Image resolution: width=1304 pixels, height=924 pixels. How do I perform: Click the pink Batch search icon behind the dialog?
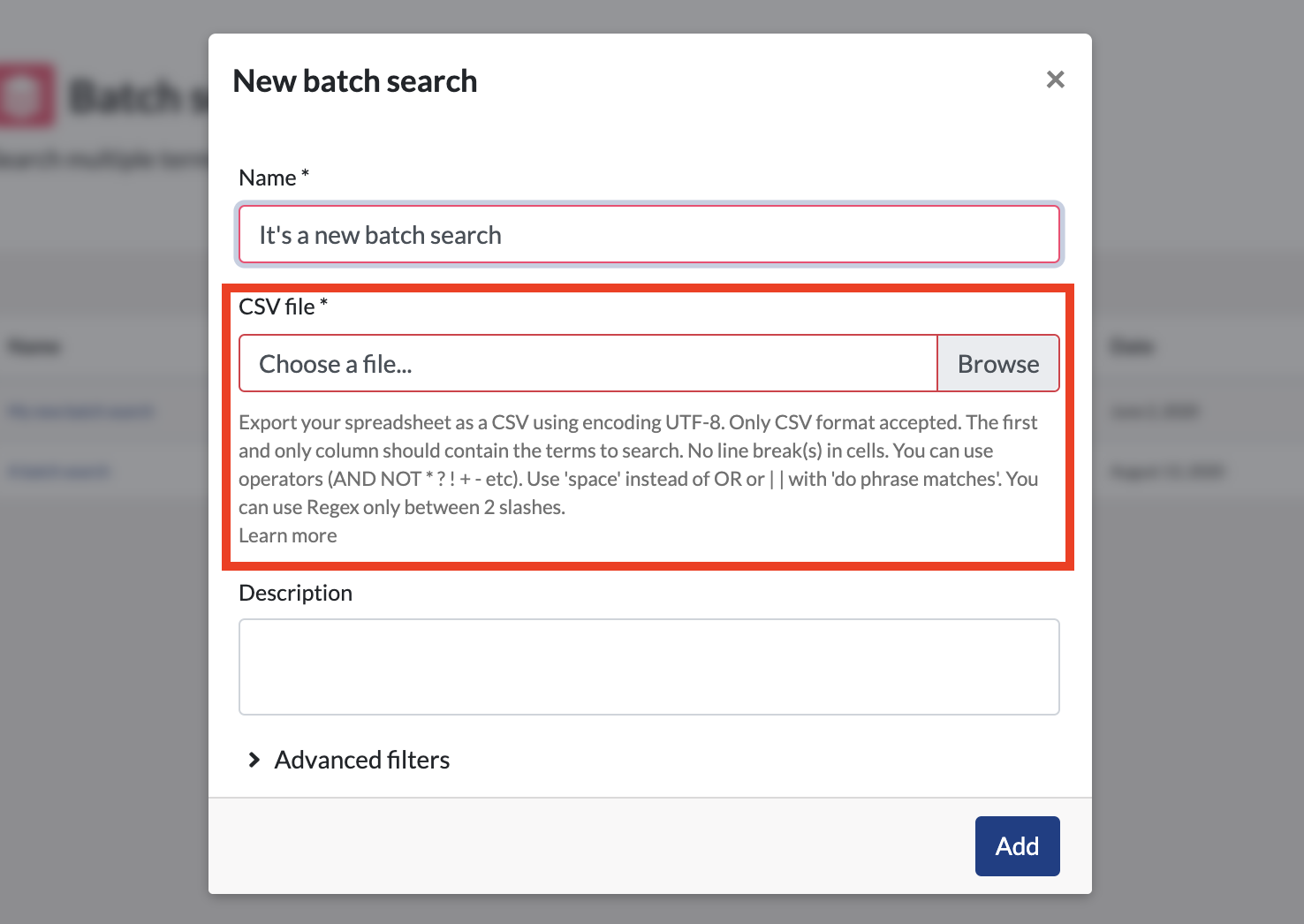pyautogui.click(x=26, y=95)
